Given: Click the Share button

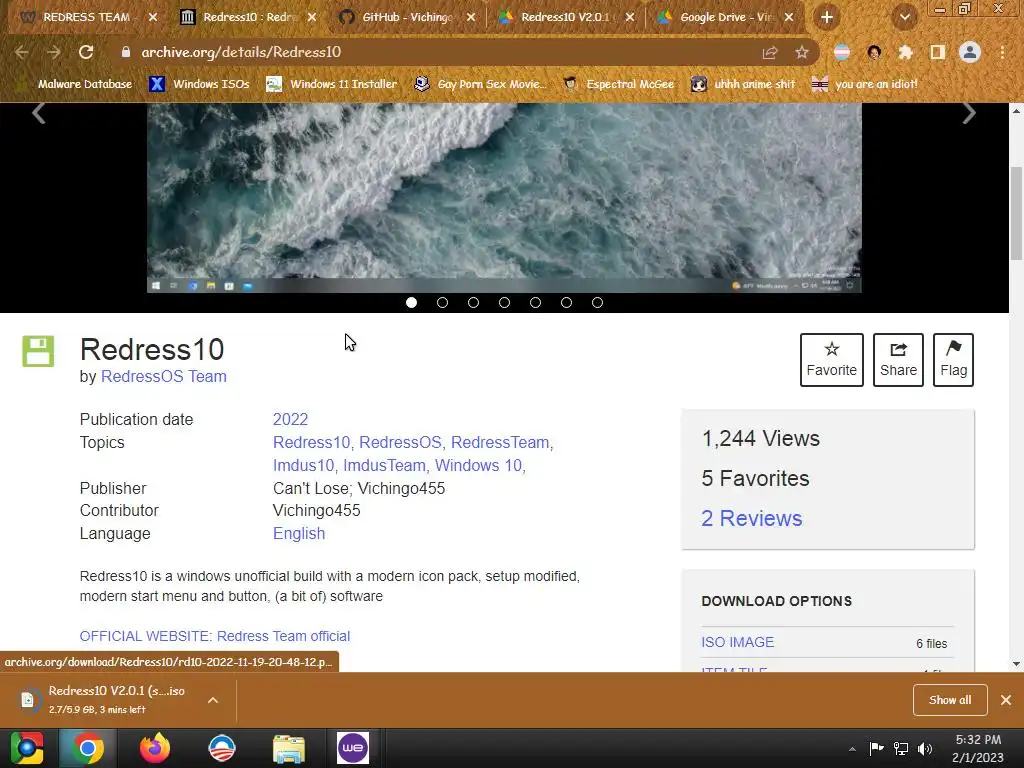Looking at the screenshot, I should 899,360.
